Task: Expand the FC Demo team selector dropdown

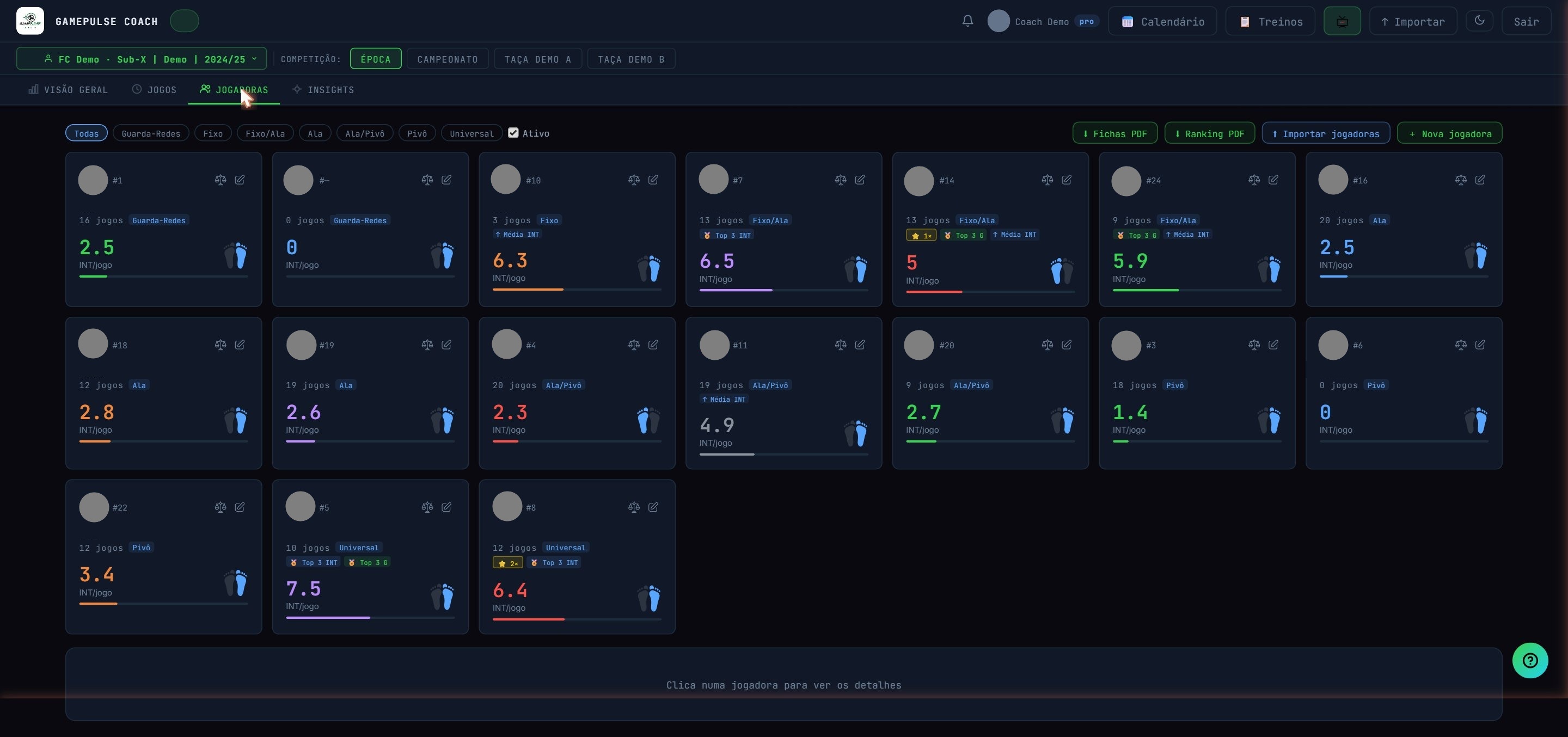Action: 141,58
